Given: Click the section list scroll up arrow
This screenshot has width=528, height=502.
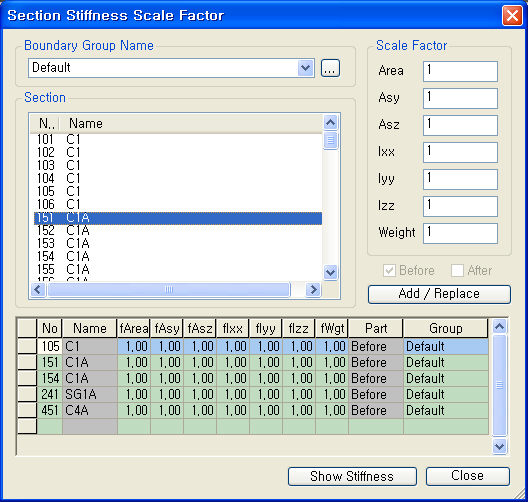Looking at the screenshot, I should click(330, 123).
